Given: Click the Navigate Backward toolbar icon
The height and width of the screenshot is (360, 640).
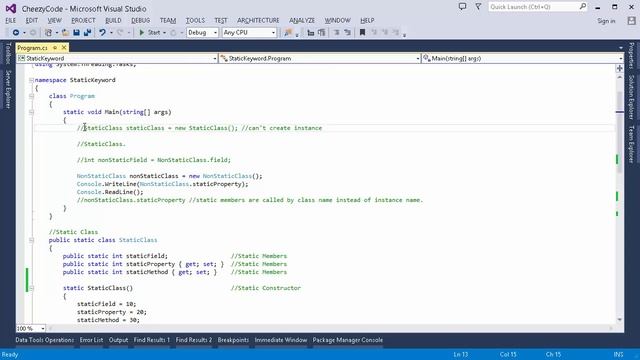Looking at the screenshot, I should (x=16, y=32).
